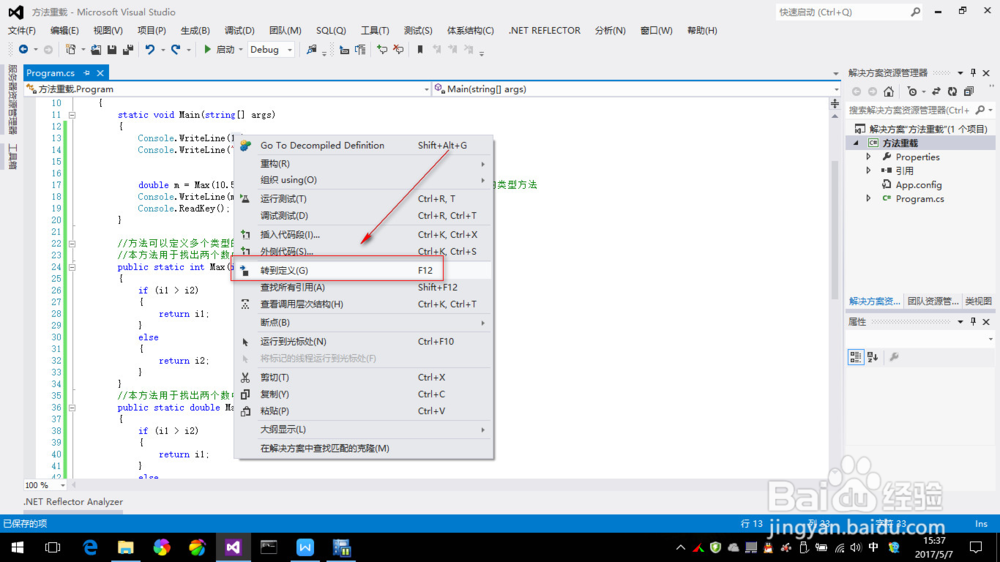Click the Comment Selection toolbar icon

pos(382,50)
